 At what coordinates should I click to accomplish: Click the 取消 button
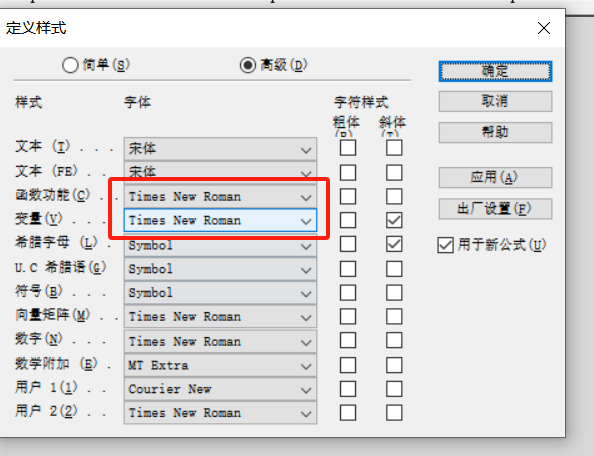coord(495,101)
